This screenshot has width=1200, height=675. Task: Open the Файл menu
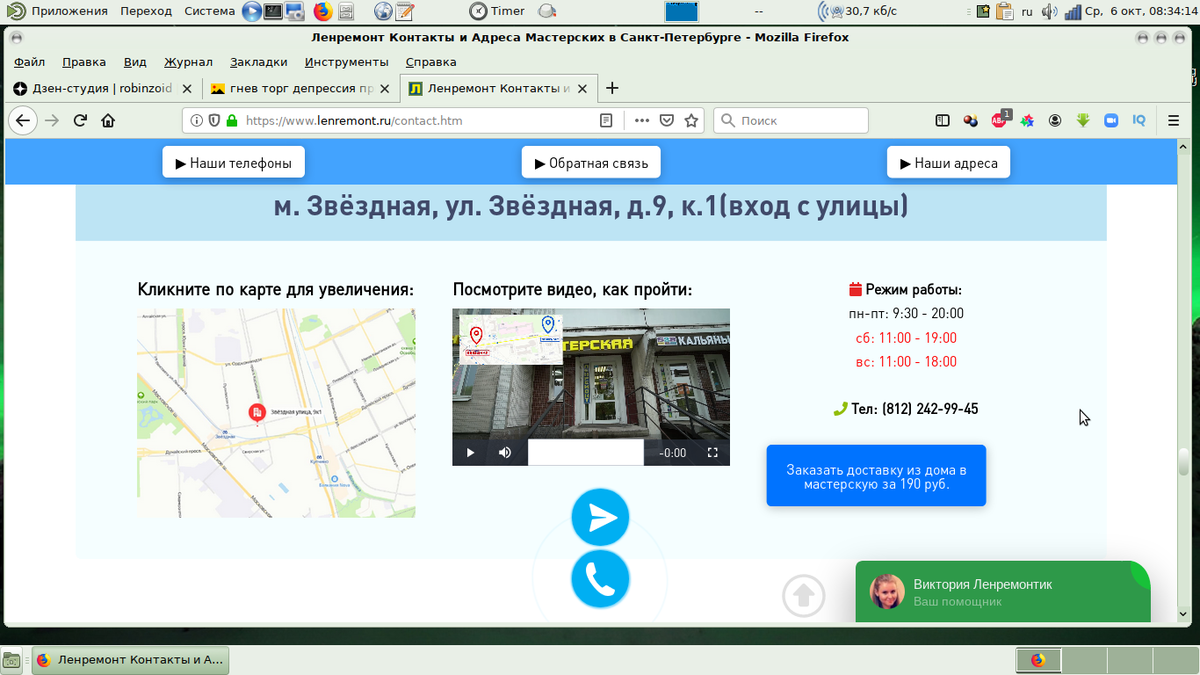coord(29,62)
